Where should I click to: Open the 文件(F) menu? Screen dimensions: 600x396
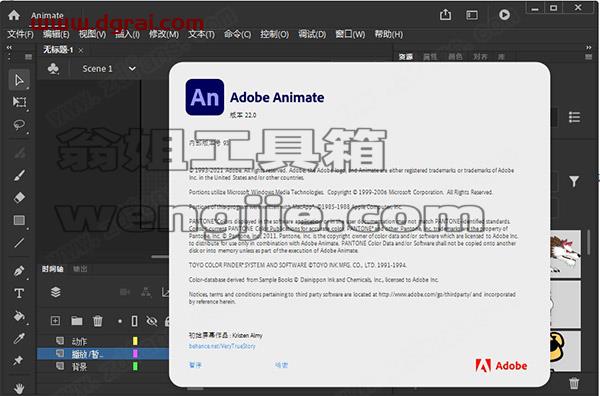[21, 34]
